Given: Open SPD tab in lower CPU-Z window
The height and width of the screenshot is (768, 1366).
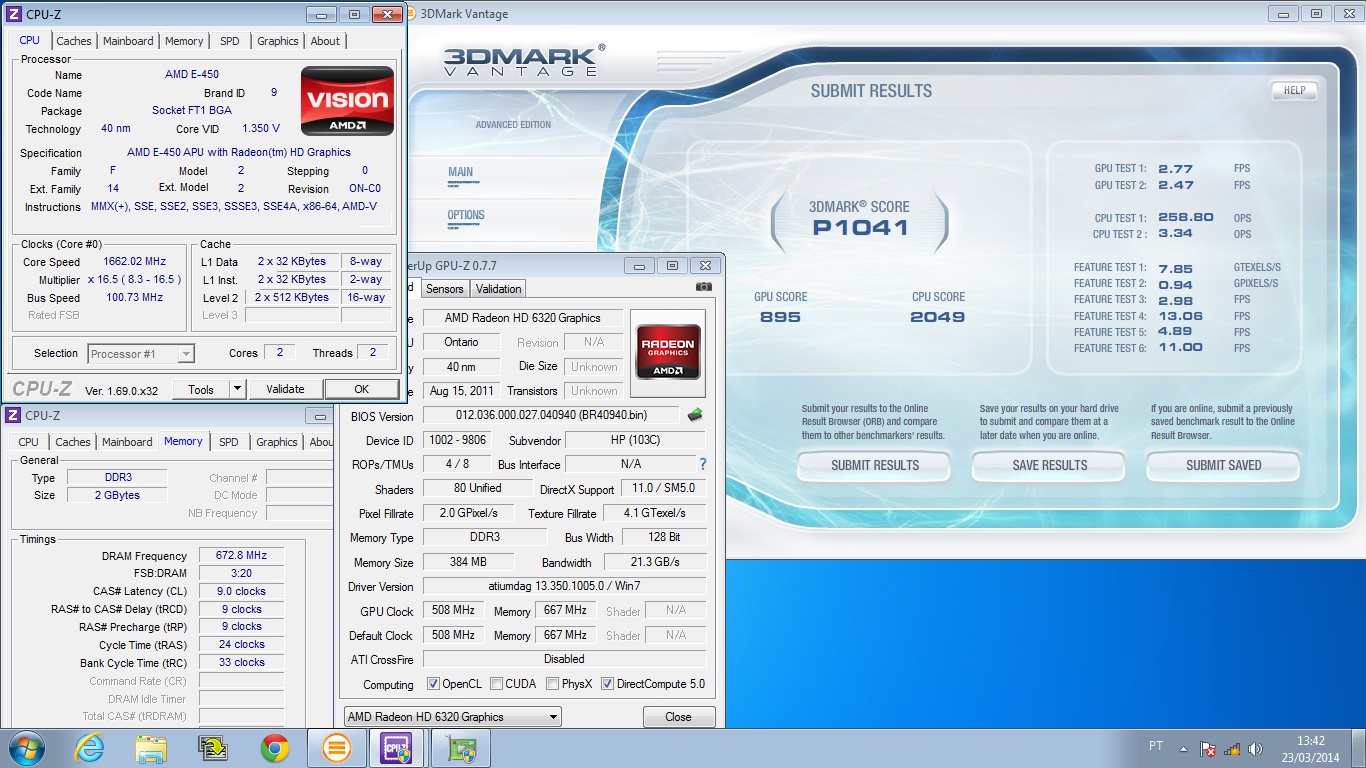Looking at the screenshot, I should pos(229,442).
